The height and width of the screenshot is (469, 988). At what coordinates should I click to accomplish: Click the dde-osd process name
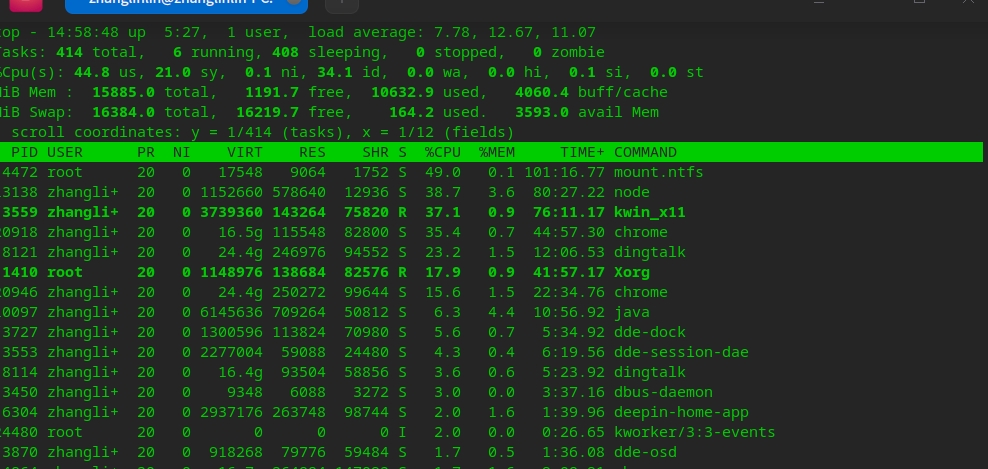pos(645,452)
